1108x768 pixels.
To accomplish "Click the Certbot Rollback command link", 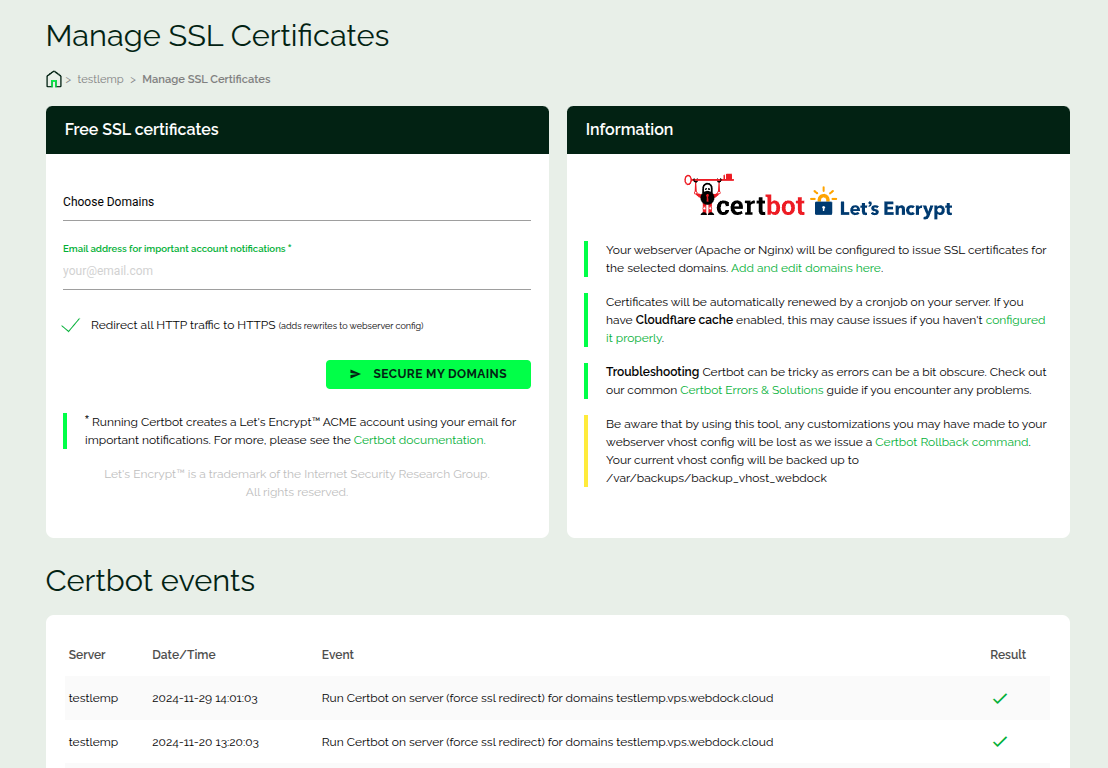I will coord(951,442).
